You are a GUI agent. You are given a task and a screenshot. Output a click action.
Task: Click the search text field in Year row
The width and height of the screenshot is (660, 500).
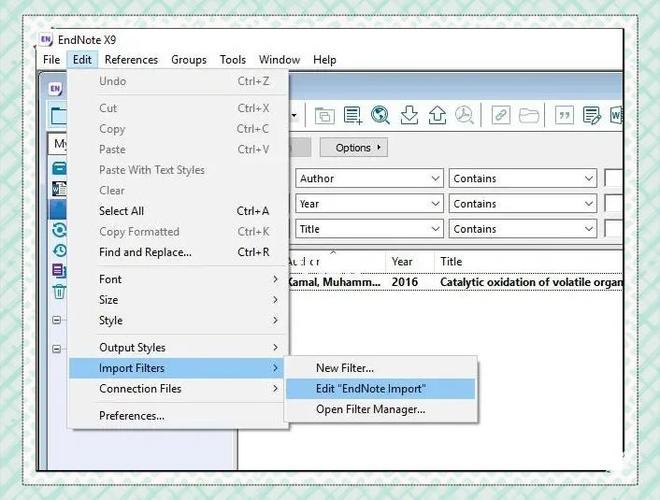tap(614, 204)
